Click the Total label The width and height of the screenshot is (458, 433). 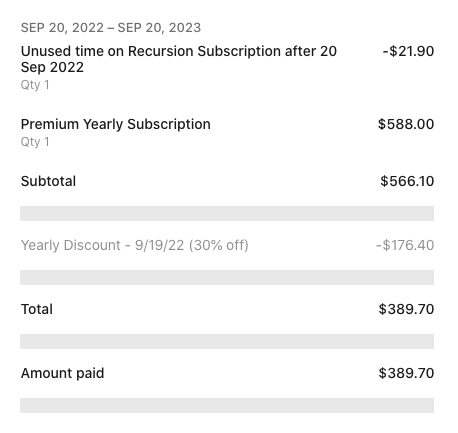[x=37, y=309]
